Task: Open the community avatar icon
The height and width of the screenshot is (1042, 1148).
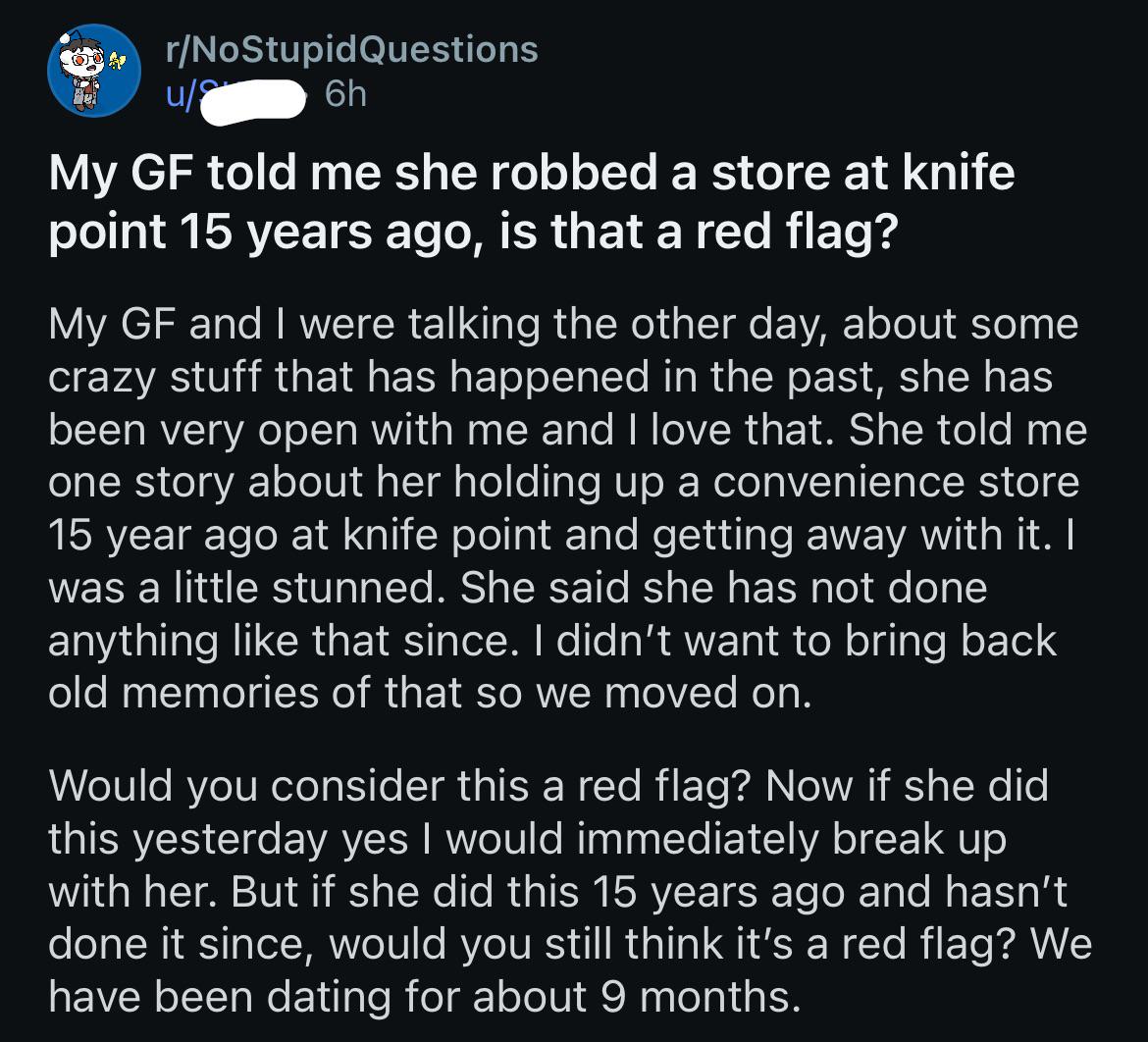Action: [x=94, y=71]
